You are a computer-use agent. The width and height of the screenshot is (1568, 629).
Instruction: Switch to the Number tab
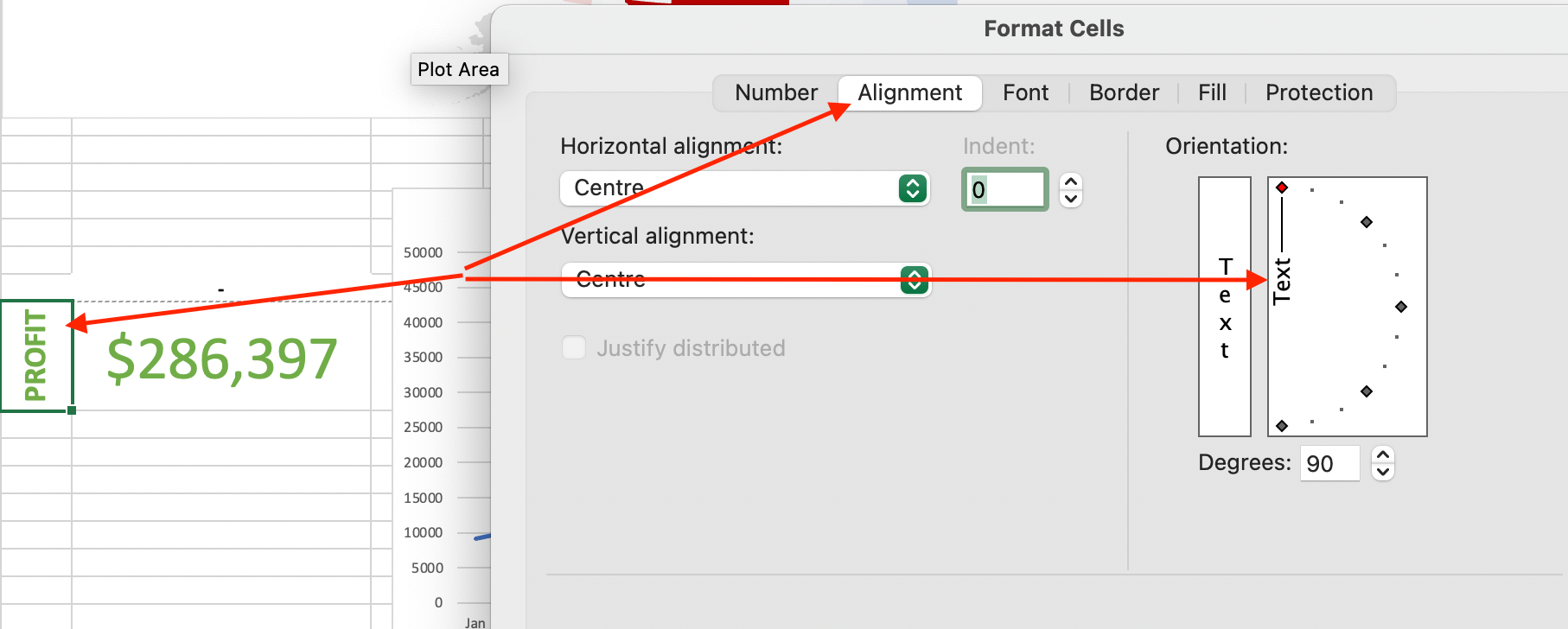775,93
